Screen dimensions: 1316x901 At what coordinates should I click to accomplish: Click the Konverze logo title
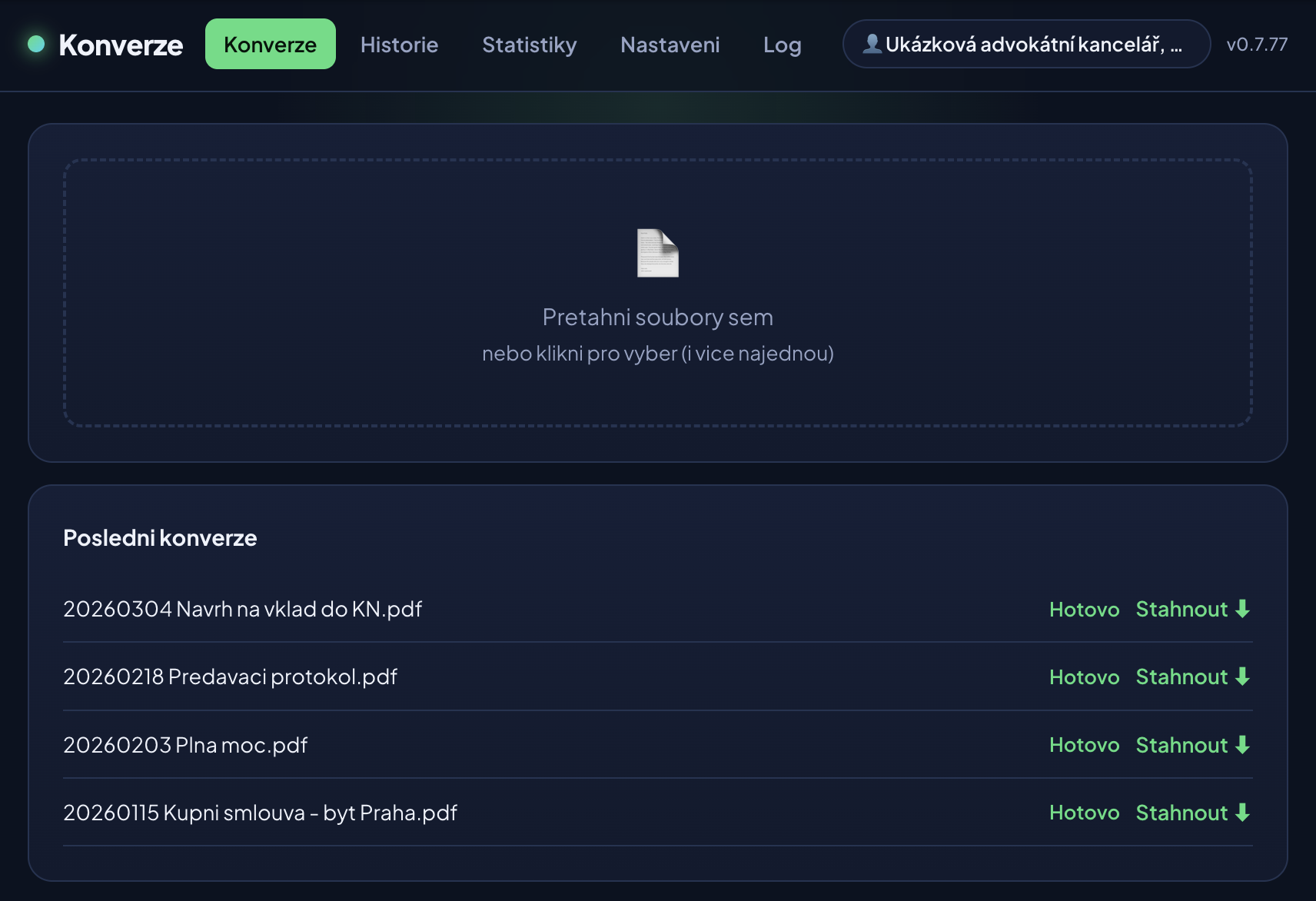coord(121,45)
